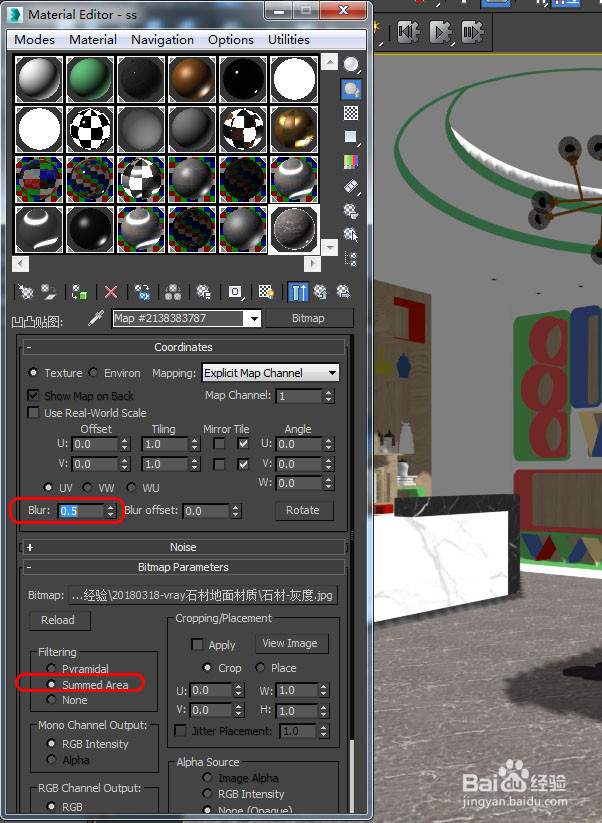Open Material/Map Navigator icon
Image resolution: width=602 pixels, height=823 pixels.
(x=351, y=259)
